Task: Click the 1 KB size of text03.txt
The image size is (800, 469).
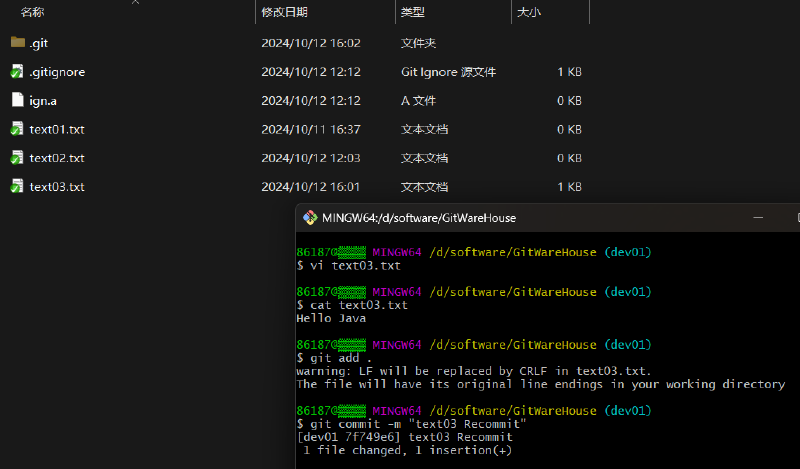Action: coord(569,187)
